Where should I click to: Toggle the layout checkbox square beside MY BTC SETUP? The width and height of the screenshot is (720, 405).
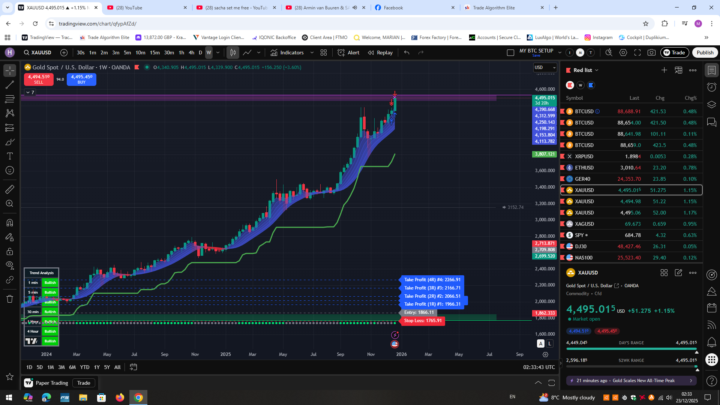(510, 53)
